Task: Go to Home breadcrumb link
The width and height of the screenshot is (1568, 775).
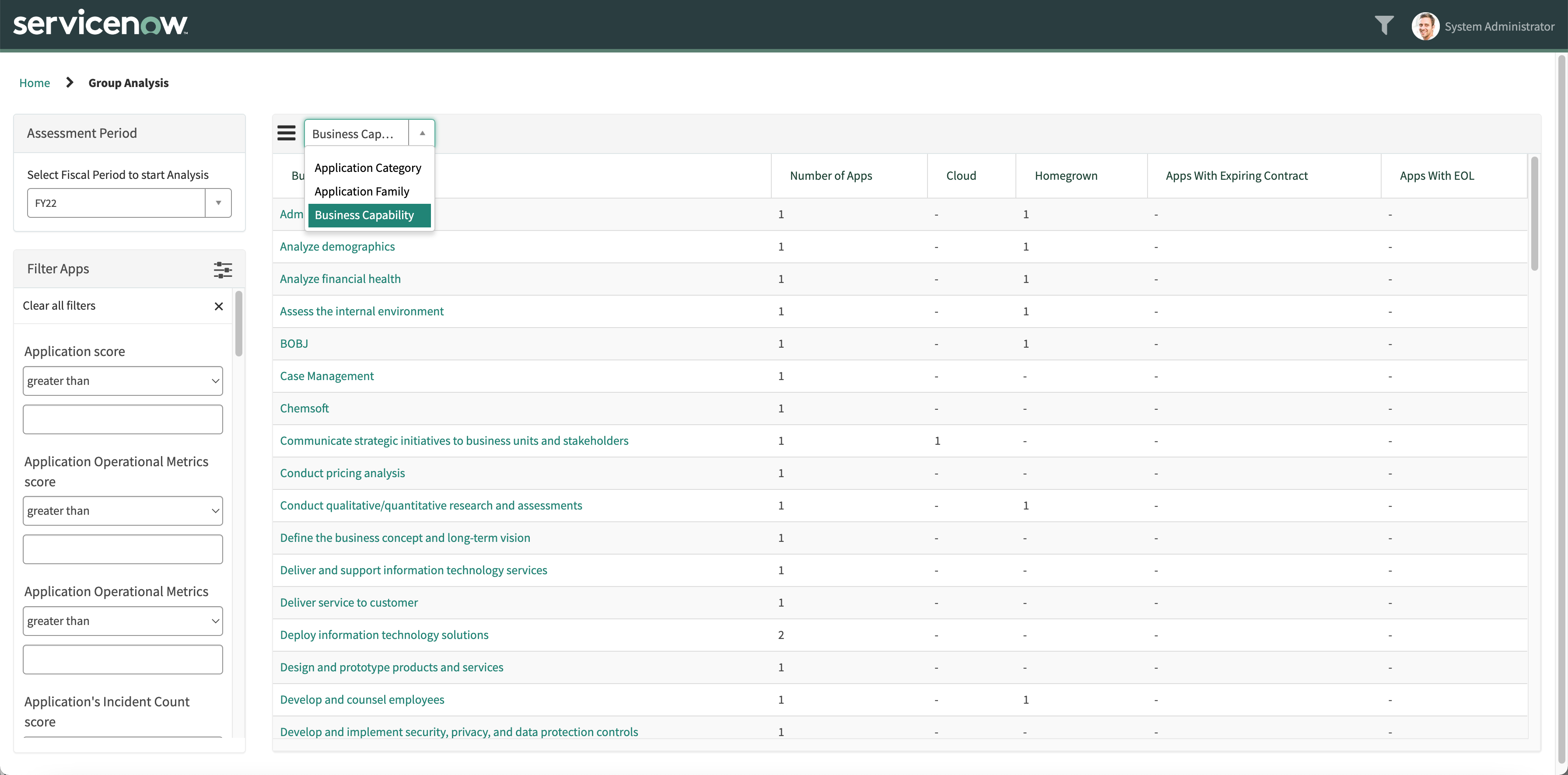Action: click(x=35, y=83)
